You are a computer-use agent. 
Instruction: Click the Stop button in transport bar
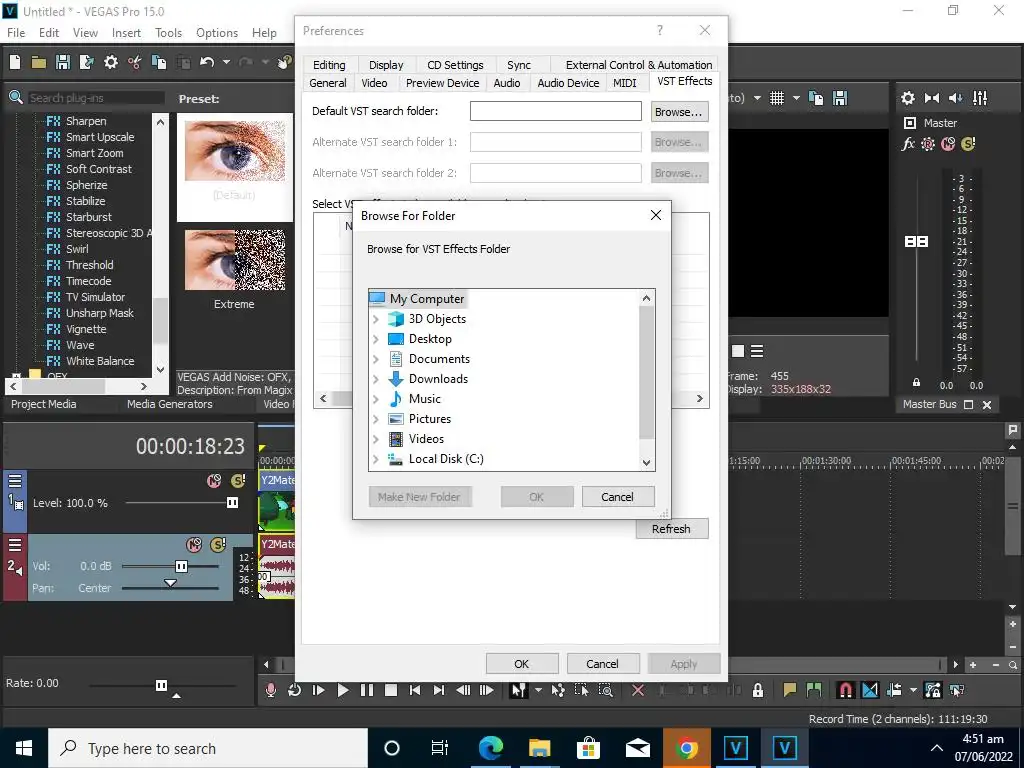391,690
